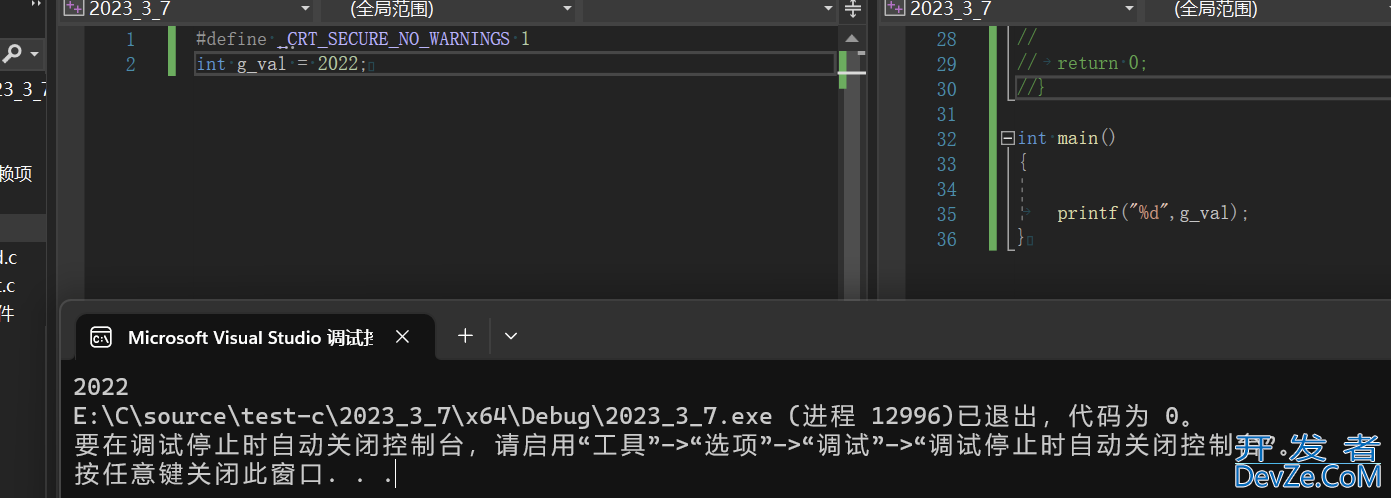Screen dimensions: 1391x498
Task: Click the line "#define _CRT_SECURE_NO_WARNINGS 1"
Action: click(x=363, y=39)
